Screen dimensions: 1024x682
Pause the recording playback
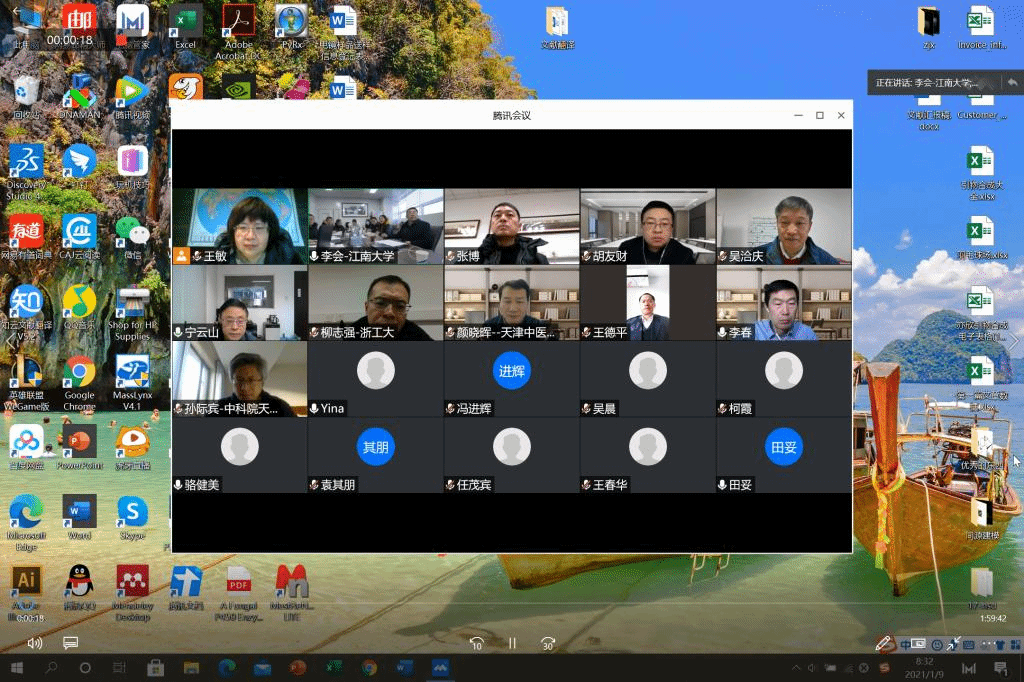[512, 643]
